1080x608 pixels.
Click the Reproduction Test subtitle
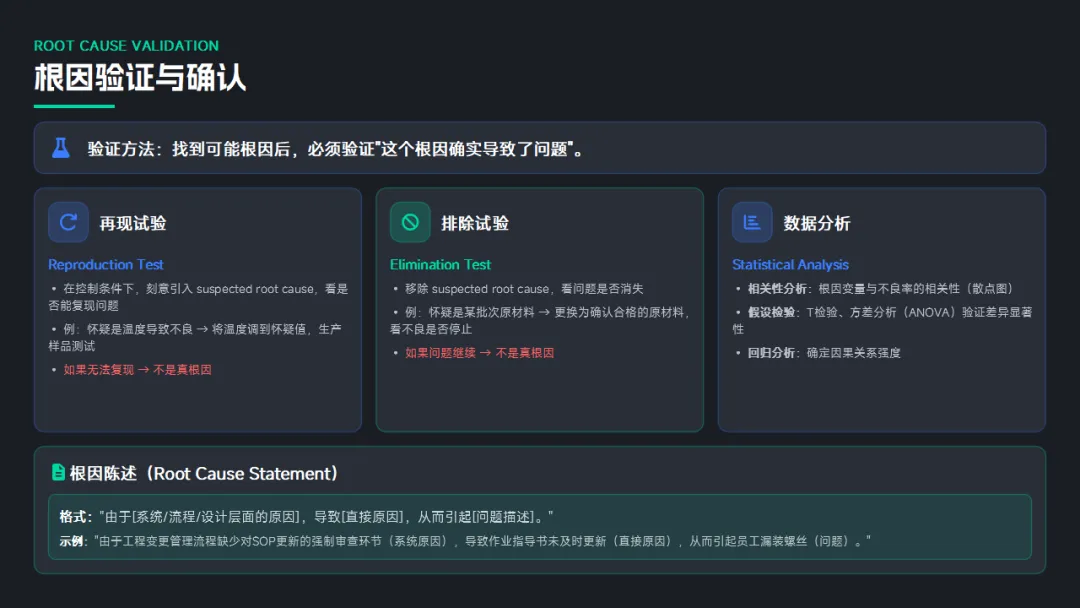(x=105, y=264)
